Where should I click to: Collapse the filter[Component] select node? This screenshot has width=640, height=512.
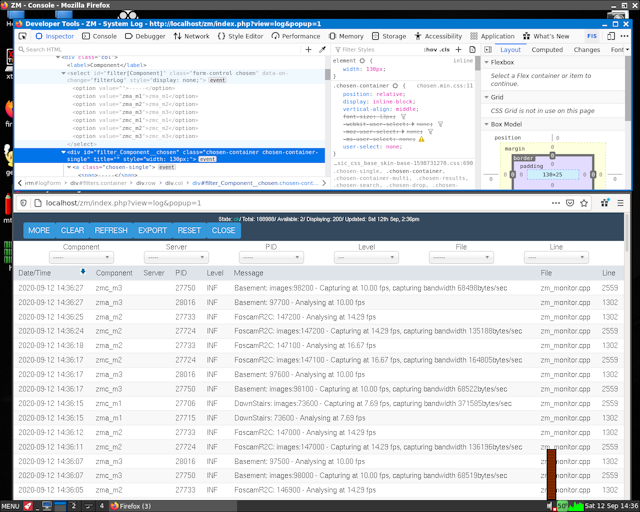63,73
